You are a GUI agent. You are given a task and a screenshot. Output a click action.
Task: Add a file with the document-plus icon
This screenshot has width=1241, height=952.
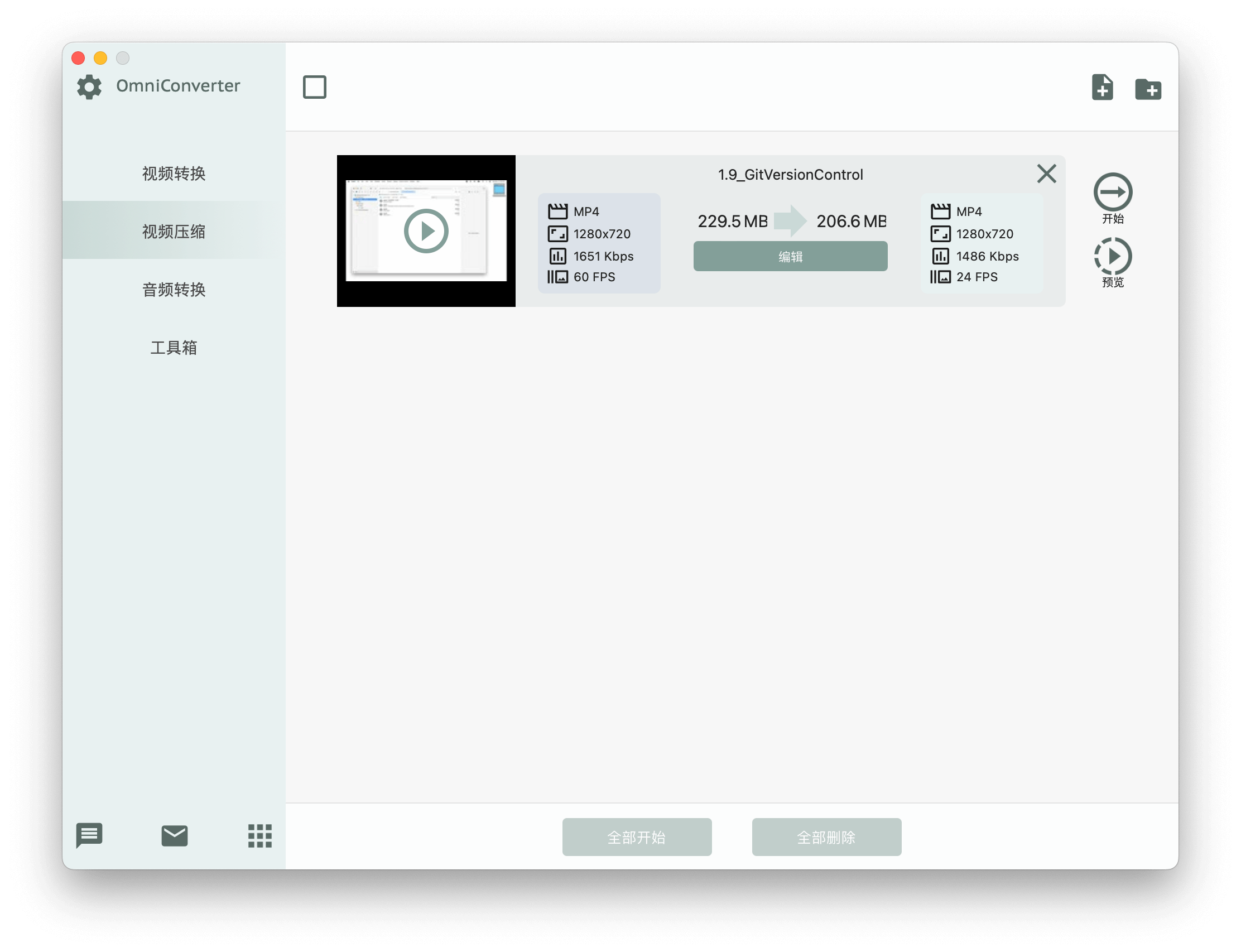coord(1102,86)
